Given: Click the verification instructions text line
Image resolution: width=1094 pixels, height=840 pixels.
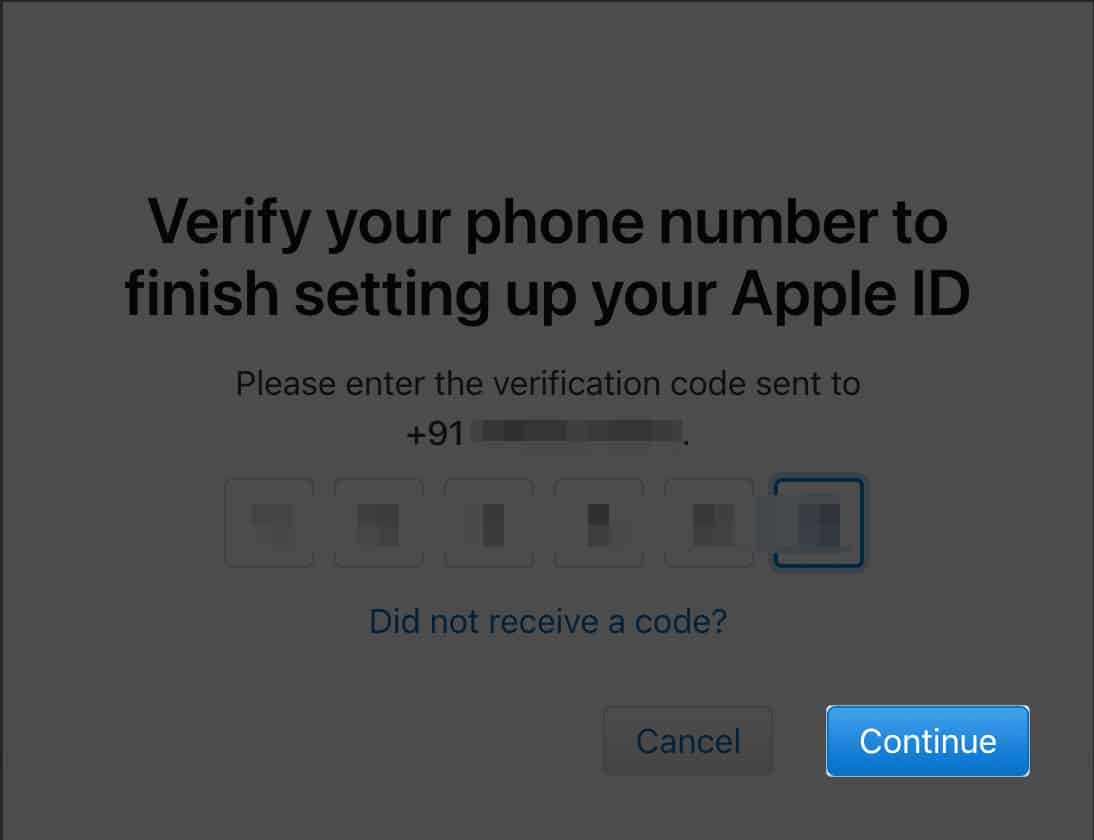Looking at the screenshot, I should point(547,383).
